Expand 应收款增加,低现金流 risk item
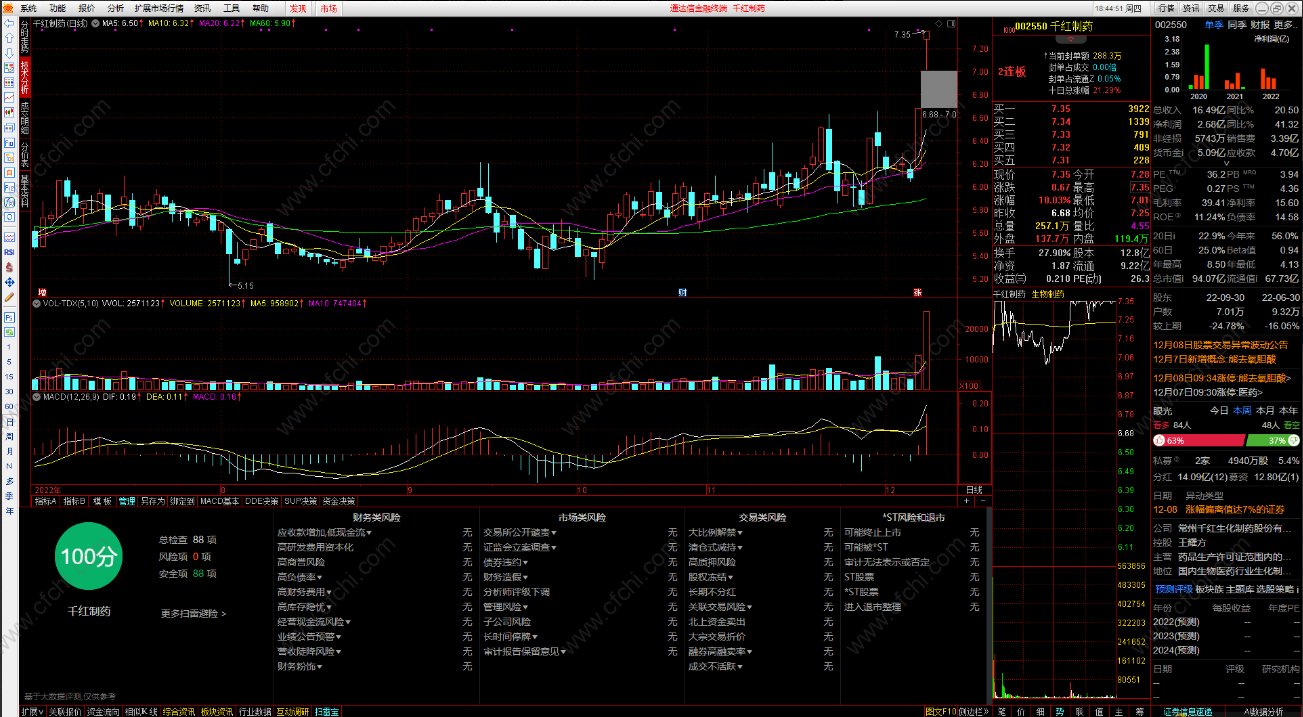This screenshot has height=717, width=1303. coord(324,532)
